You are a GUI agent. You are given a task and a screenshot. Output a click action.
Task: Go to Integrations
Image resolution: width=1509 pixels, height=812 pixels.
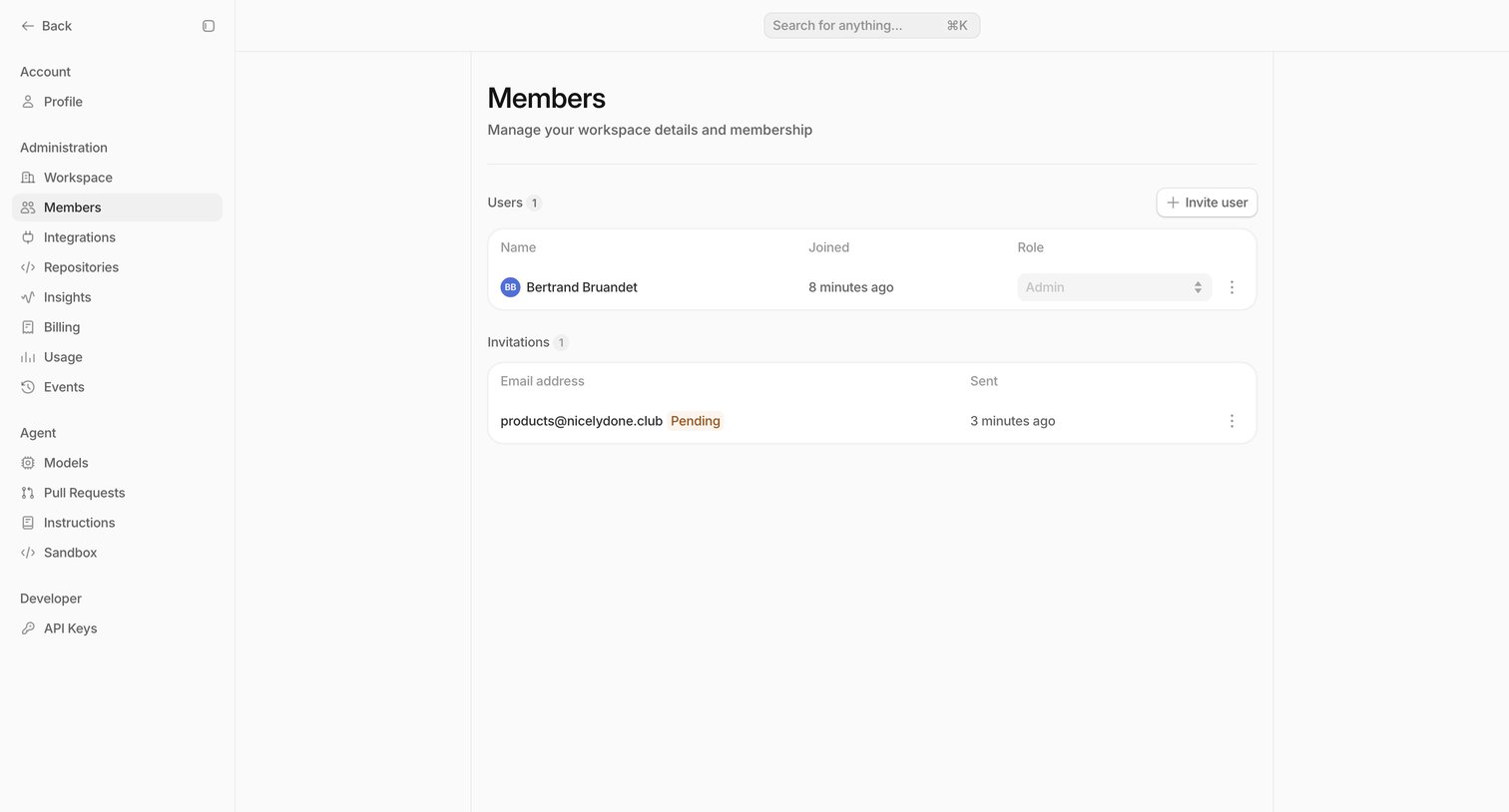pos(117,237)
